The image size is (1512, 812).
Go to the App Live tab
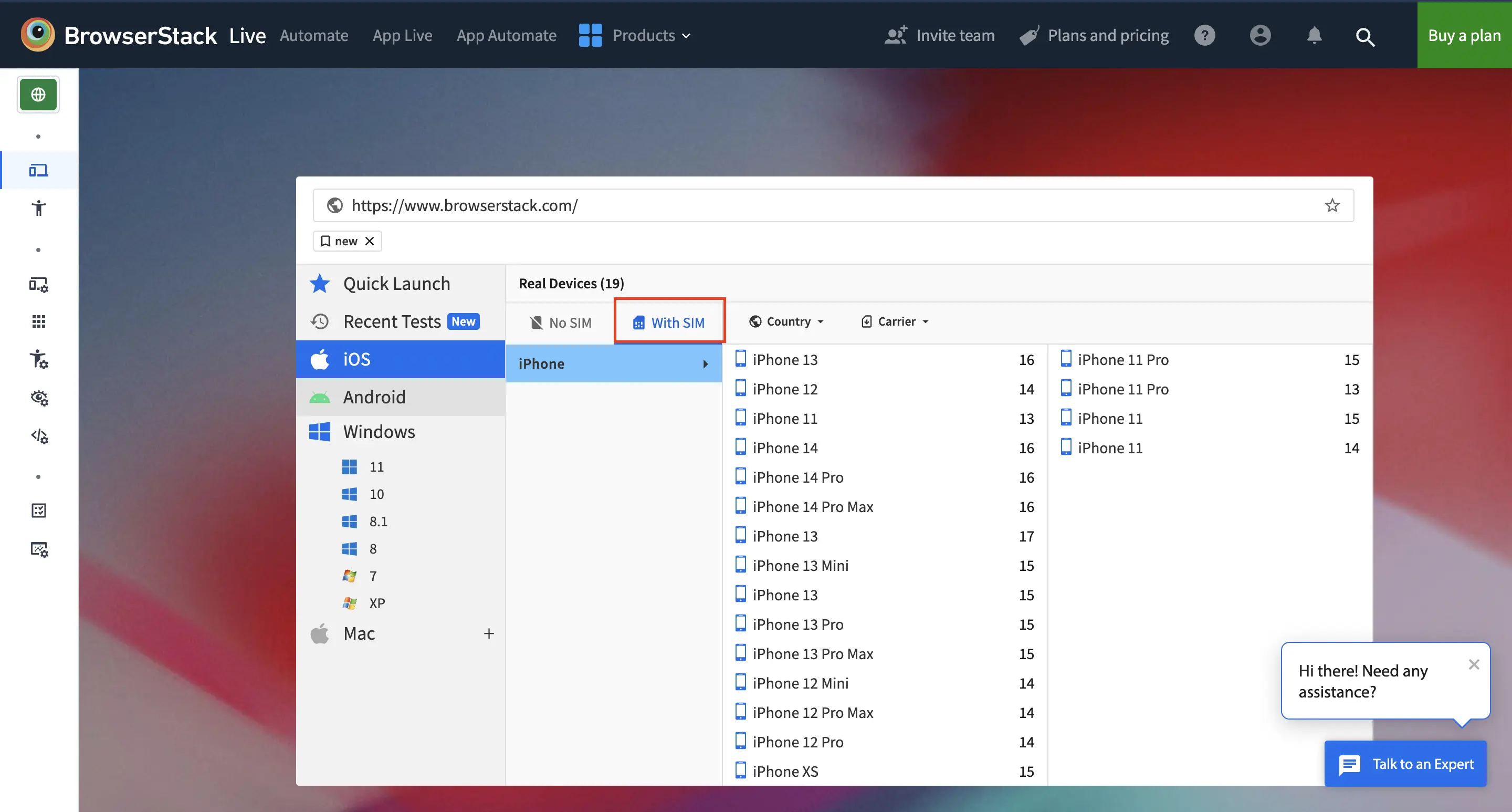coord(402,35)
